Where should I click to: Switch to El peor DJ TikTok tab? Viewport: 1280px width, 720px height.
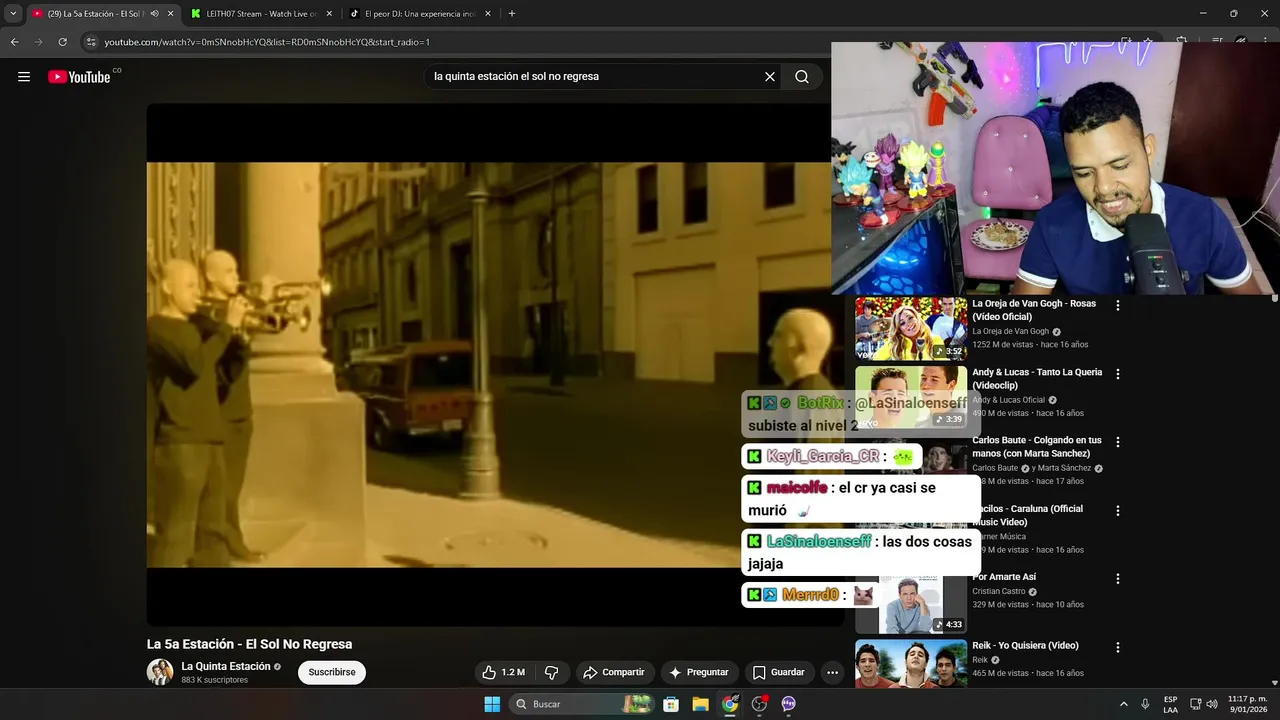click(420, 14)
